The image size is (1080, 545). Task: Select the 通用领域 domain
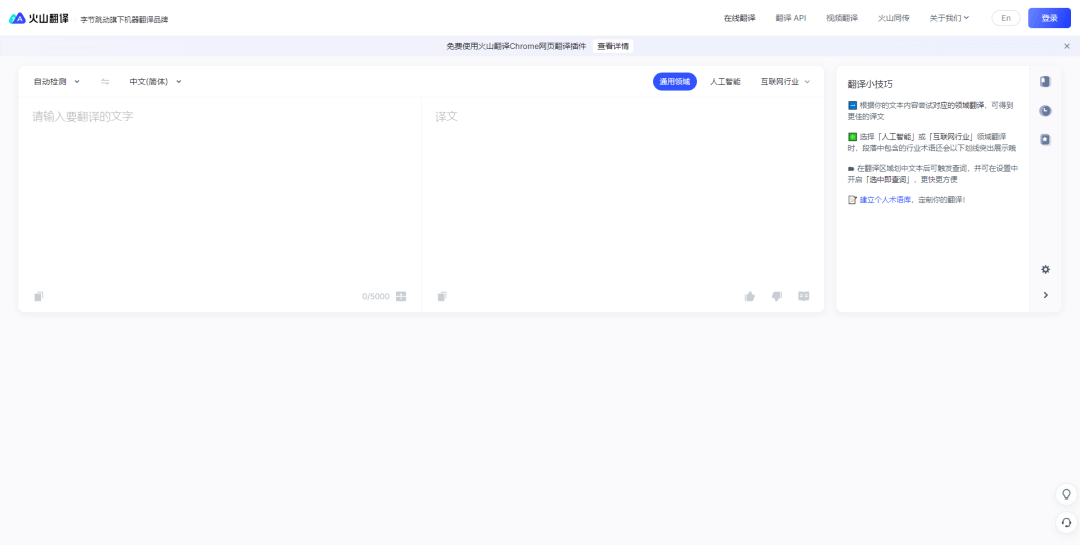click(675, 81)
